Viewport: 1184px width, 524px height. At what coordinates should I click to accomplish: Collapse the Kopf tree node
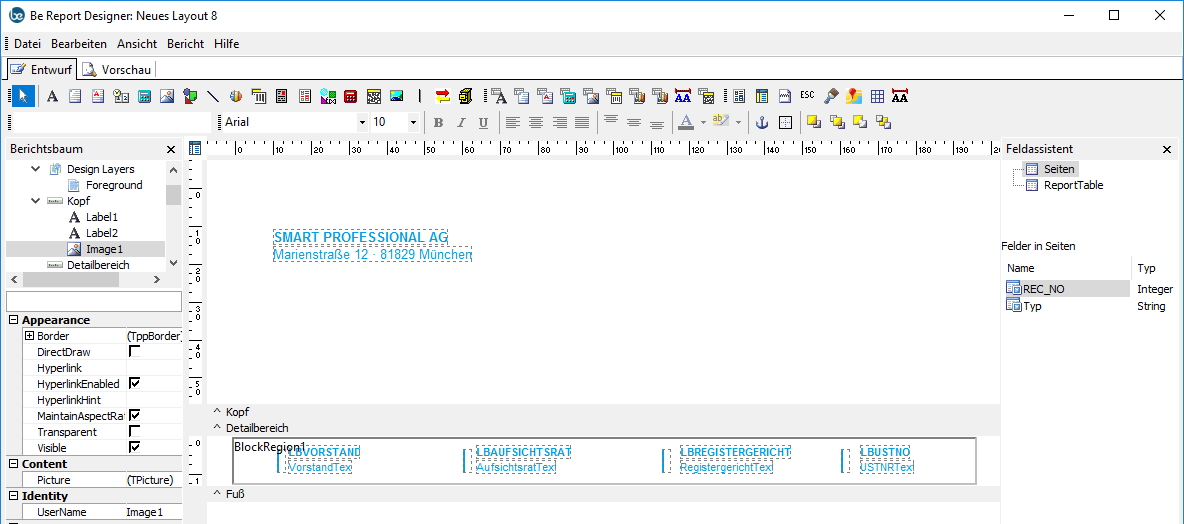pos(36,201)
